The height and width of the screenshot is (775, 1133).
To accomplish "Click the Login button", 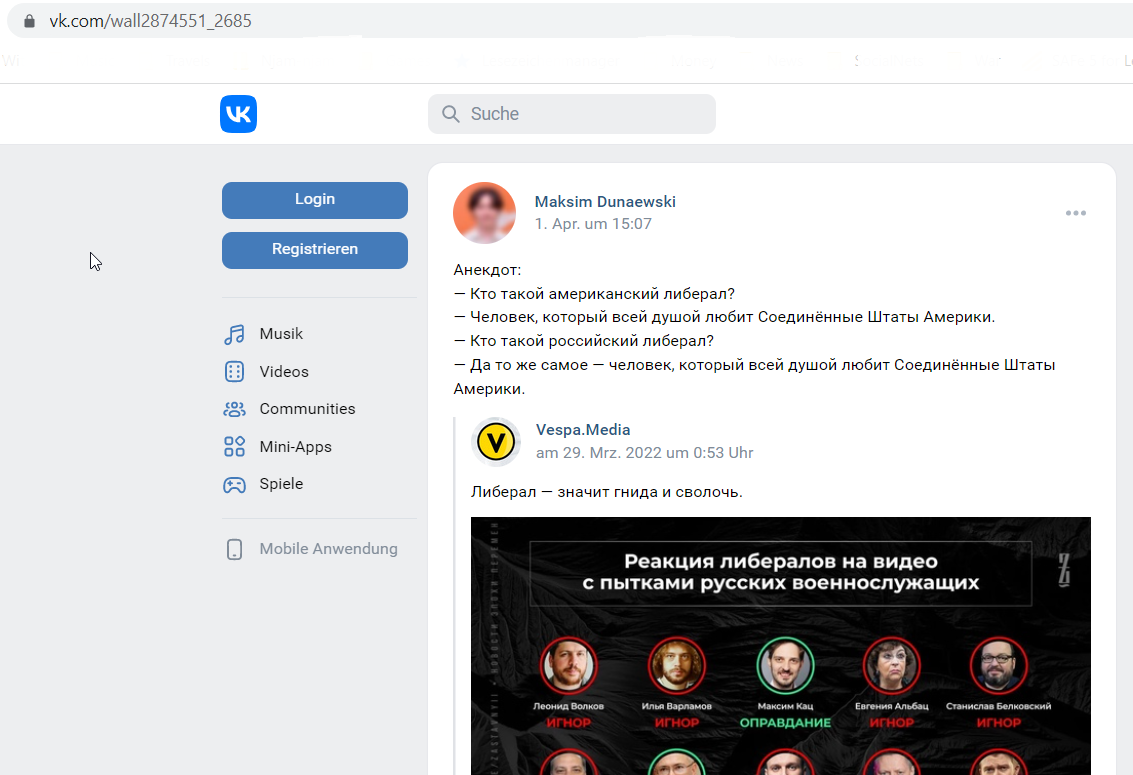I will point(315,200).
